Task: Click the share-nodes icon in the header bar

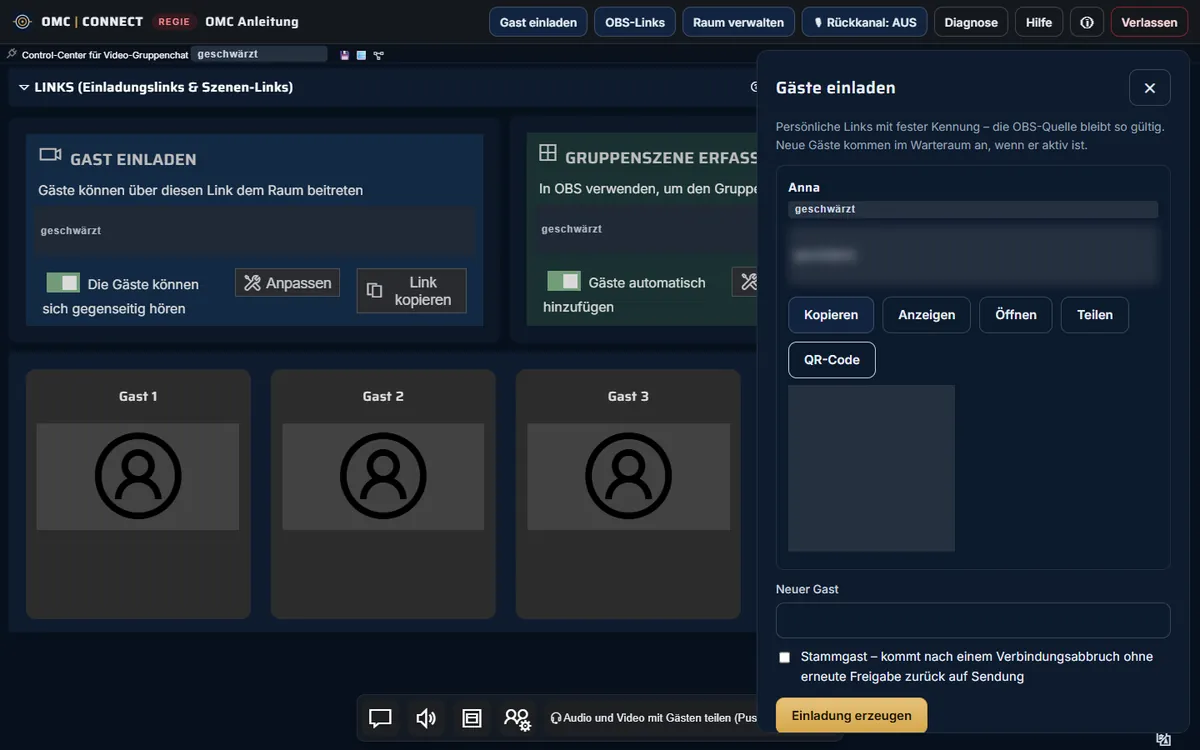Action: click(379, 55)
